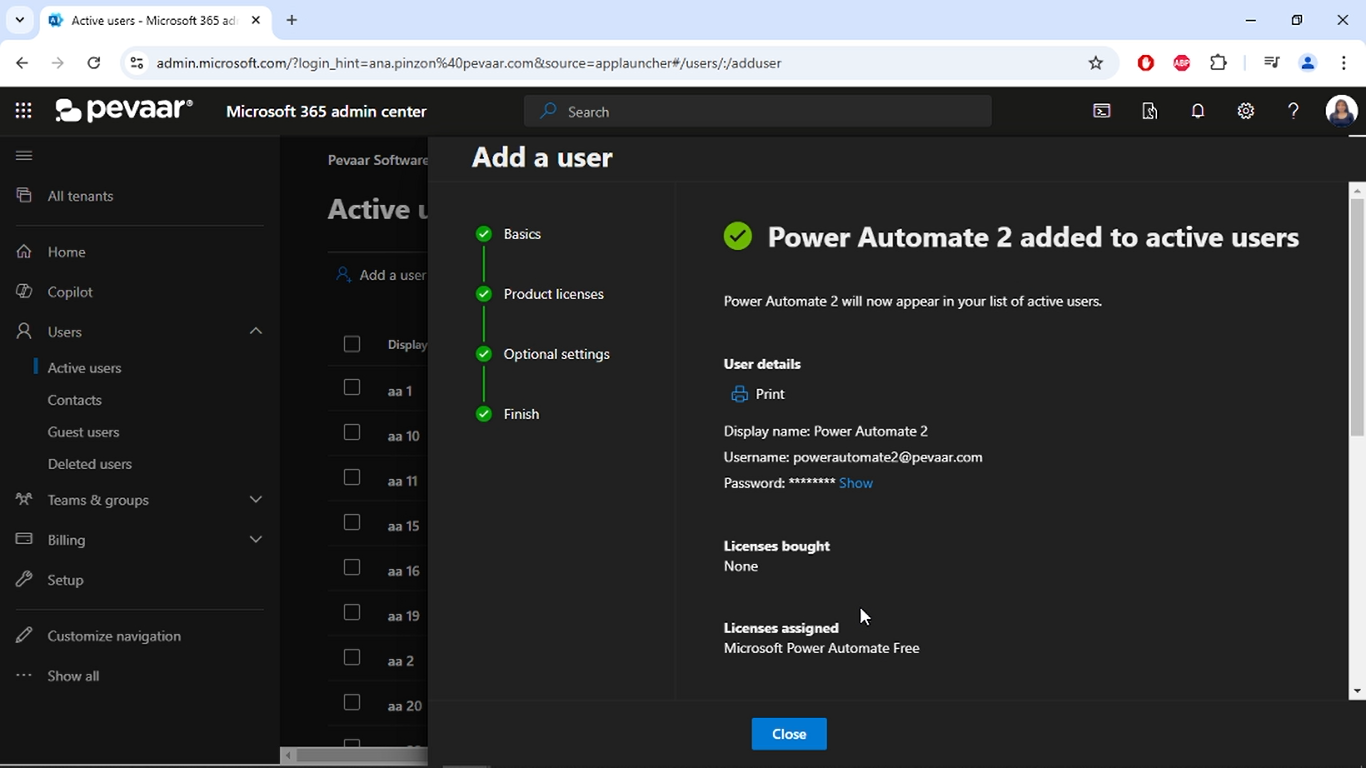Reload the page
Viewport: 1366px width, 768px height.
click(94, 63)
